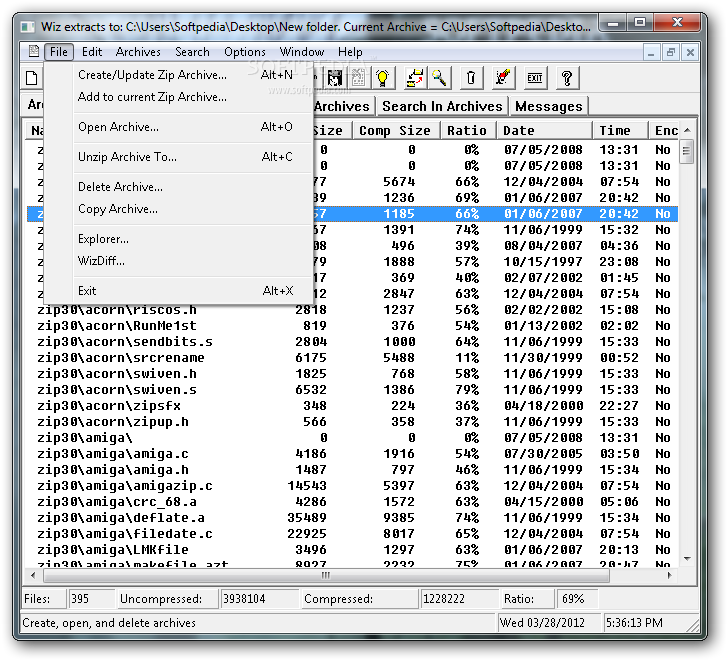Restore the inner archive child window
Viewport: 728px width, 661px height.
pyautogui.click(x=670, y=52)
